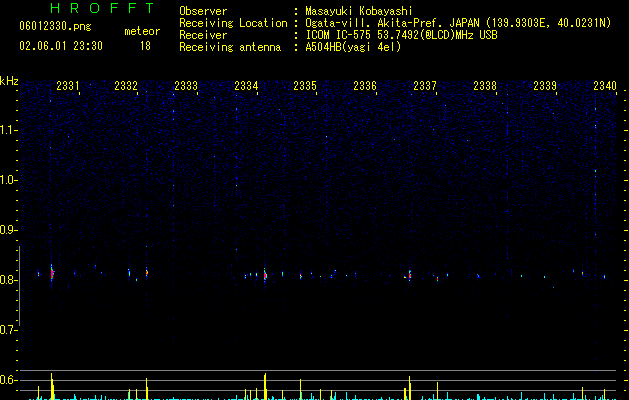This screenshot has height=400, width=629.
Task: Click the 2339 time marker
Action: coord(545,86)
